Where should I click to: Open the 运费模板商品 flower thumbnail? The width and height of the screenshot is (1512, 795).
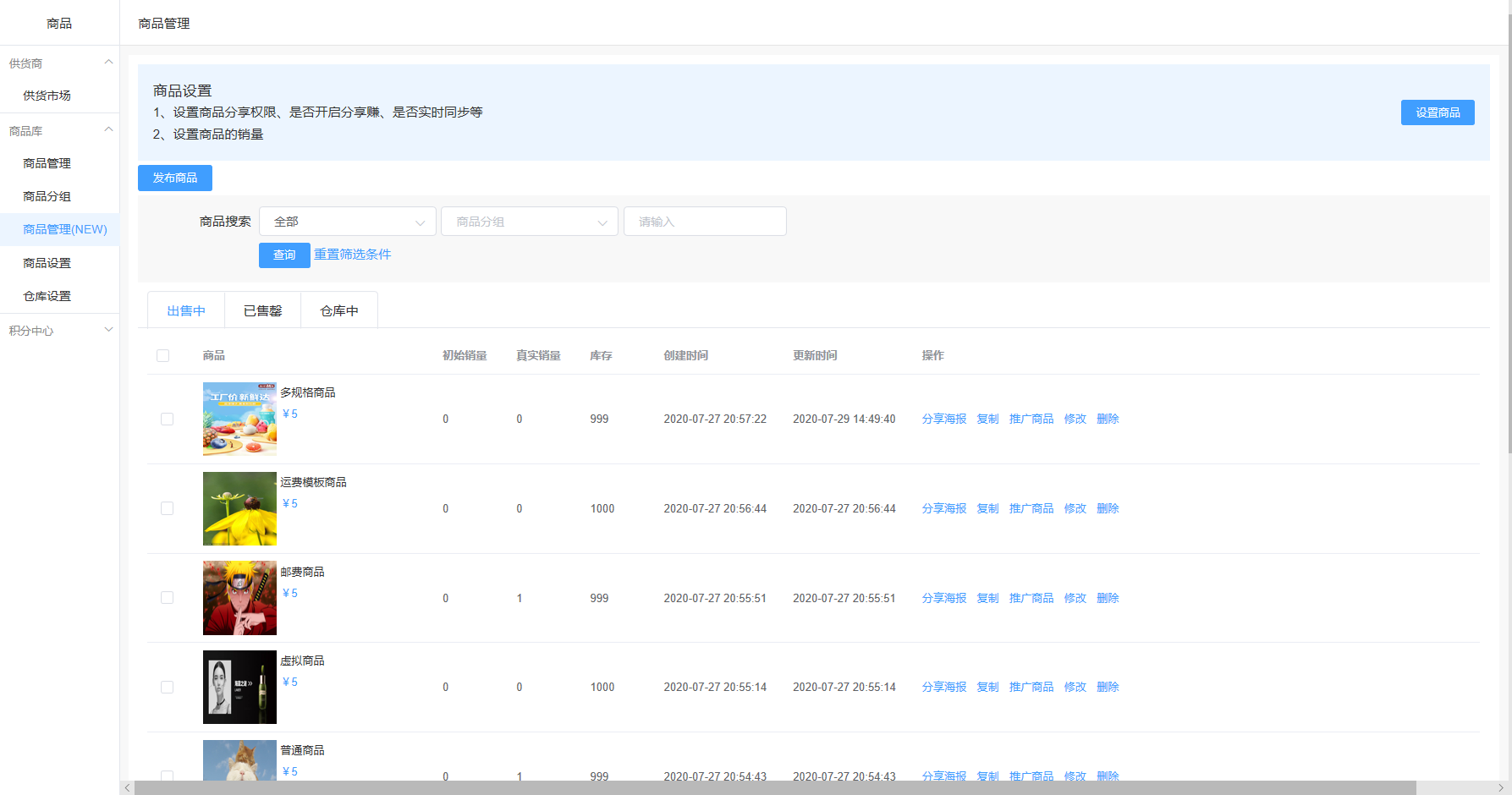[x=239, y=508]
